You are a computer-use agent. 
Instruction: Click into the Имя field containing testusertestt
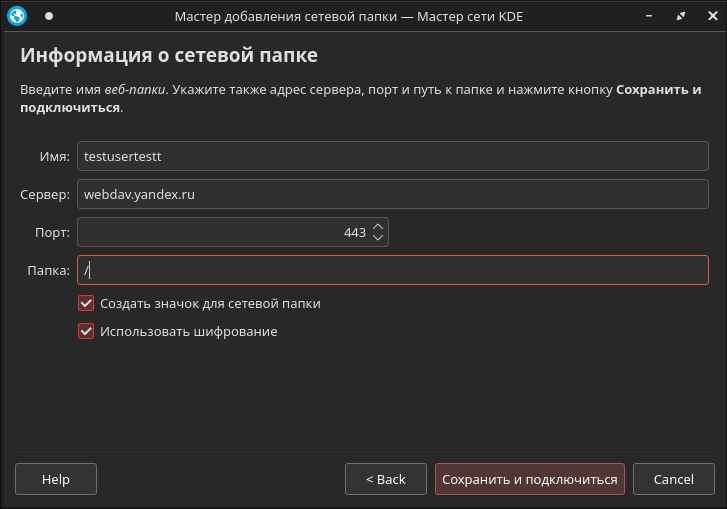(x=392, y=156)
